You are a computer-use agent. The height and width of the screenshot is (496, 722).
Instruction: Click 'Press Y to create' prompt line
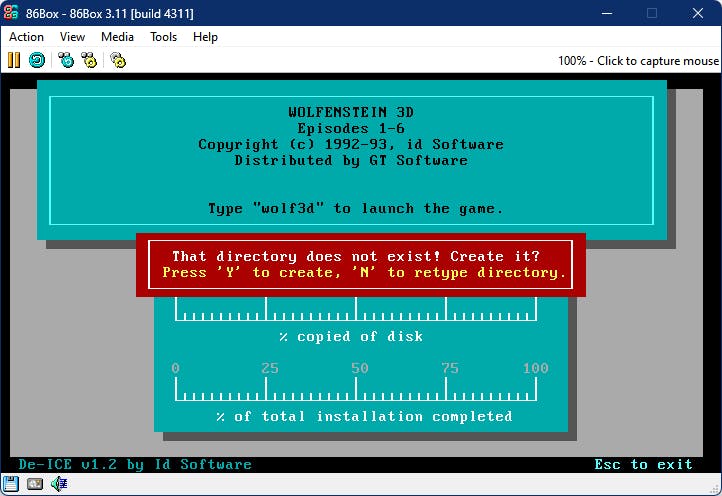pos(364,272)
